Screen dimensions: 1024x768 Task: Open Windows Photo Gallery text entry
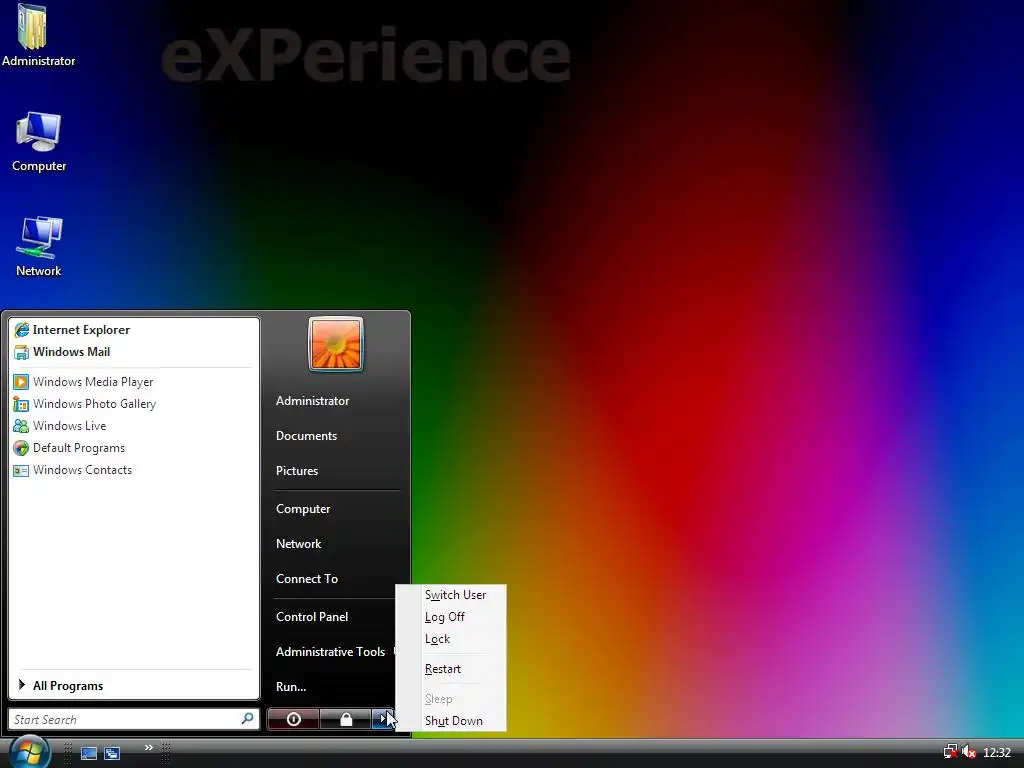pos(94,404)
